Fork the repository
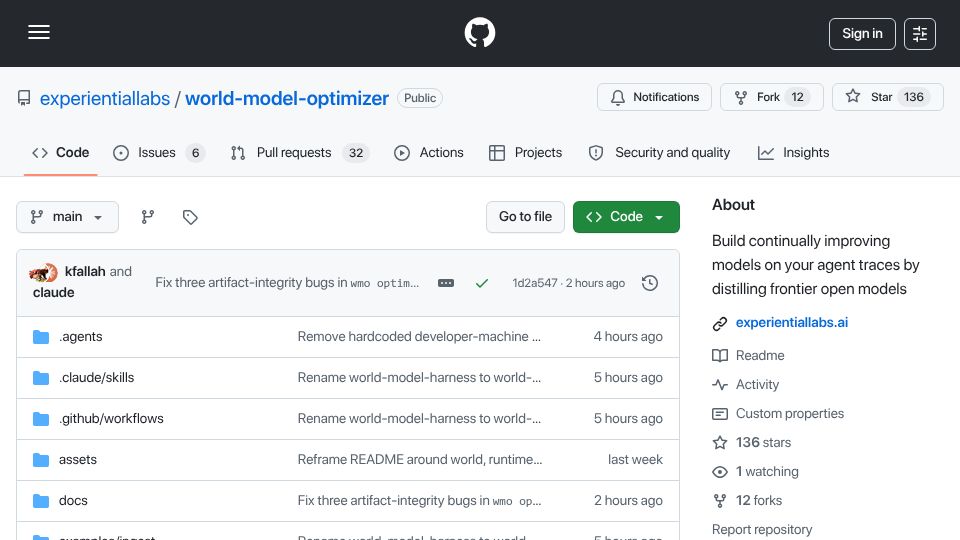The image size is (960, 540). tap(772, 97)
